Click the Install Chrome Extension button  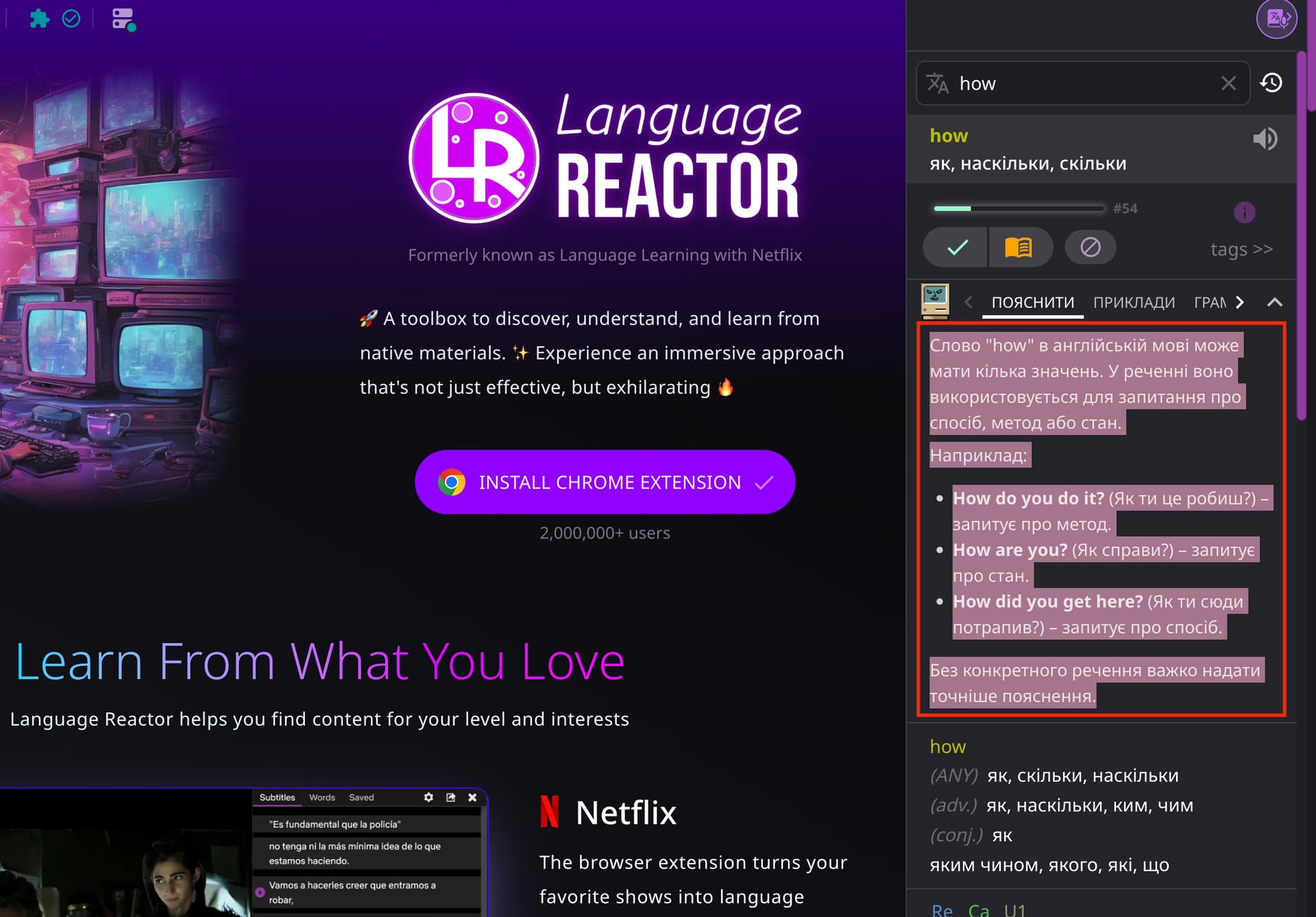coord(605,482)
